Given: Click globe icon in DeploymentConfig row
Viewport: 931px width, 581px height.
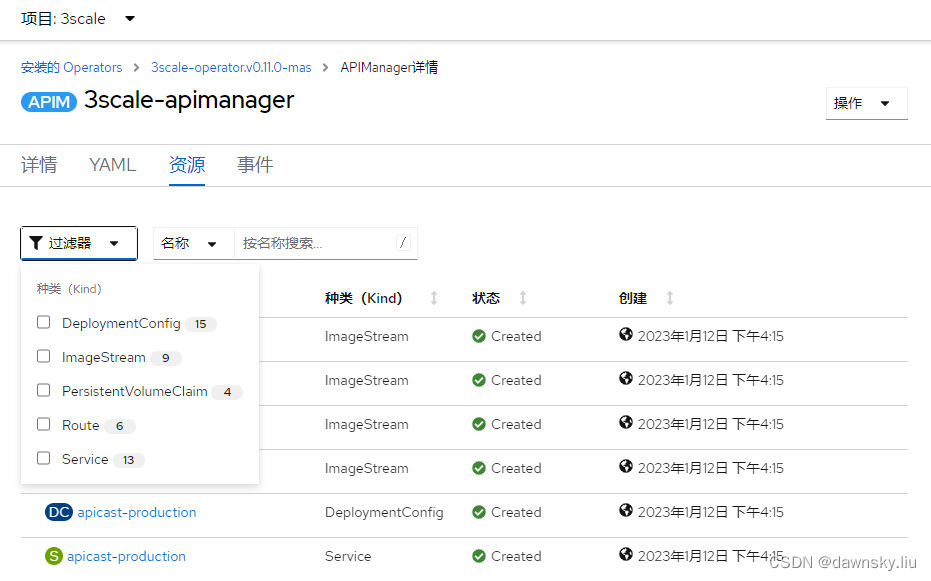Looking at the screenshot, I should click(626, 510).
